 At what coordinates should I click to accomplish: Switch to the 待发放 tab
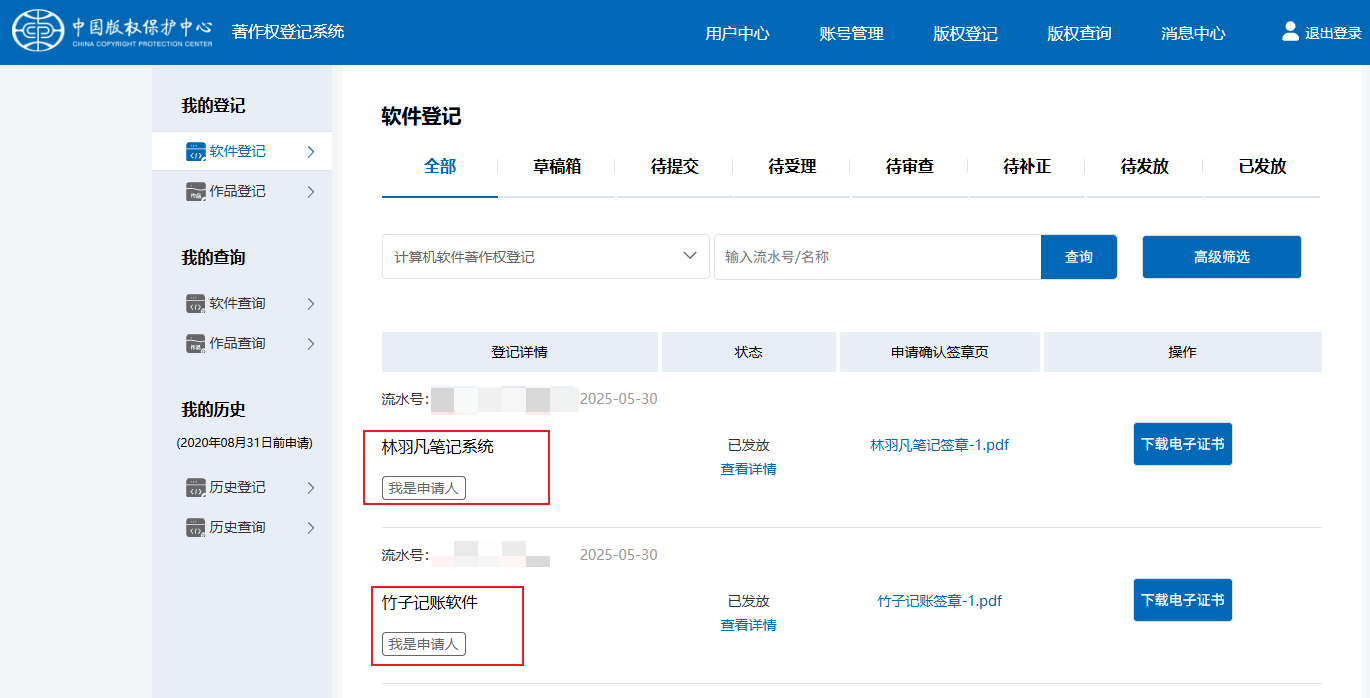pos(1145,167)
